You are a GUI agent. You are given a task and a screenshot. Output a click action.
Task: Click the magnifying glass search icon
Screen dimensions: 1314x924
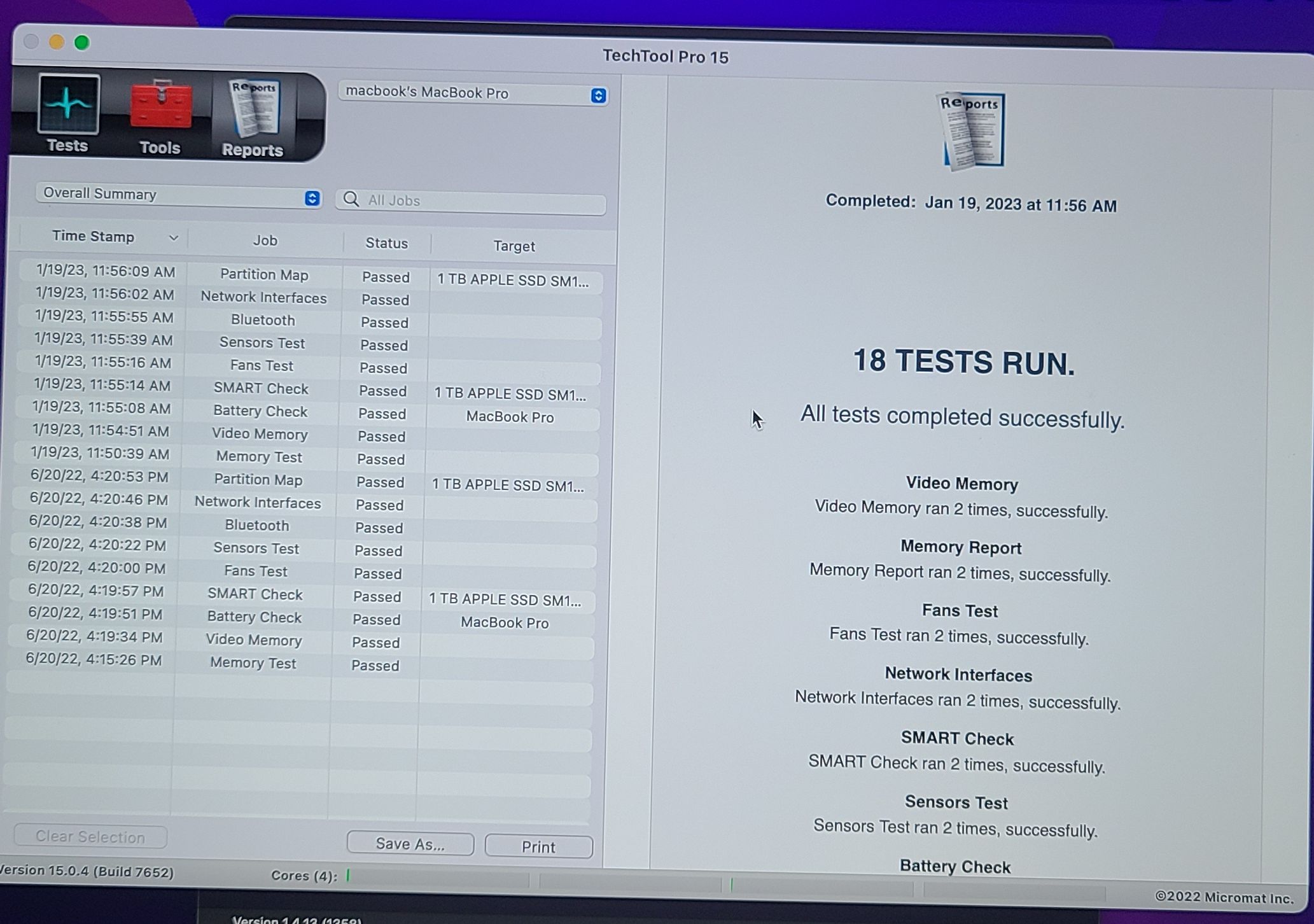[x=351, y=199]
